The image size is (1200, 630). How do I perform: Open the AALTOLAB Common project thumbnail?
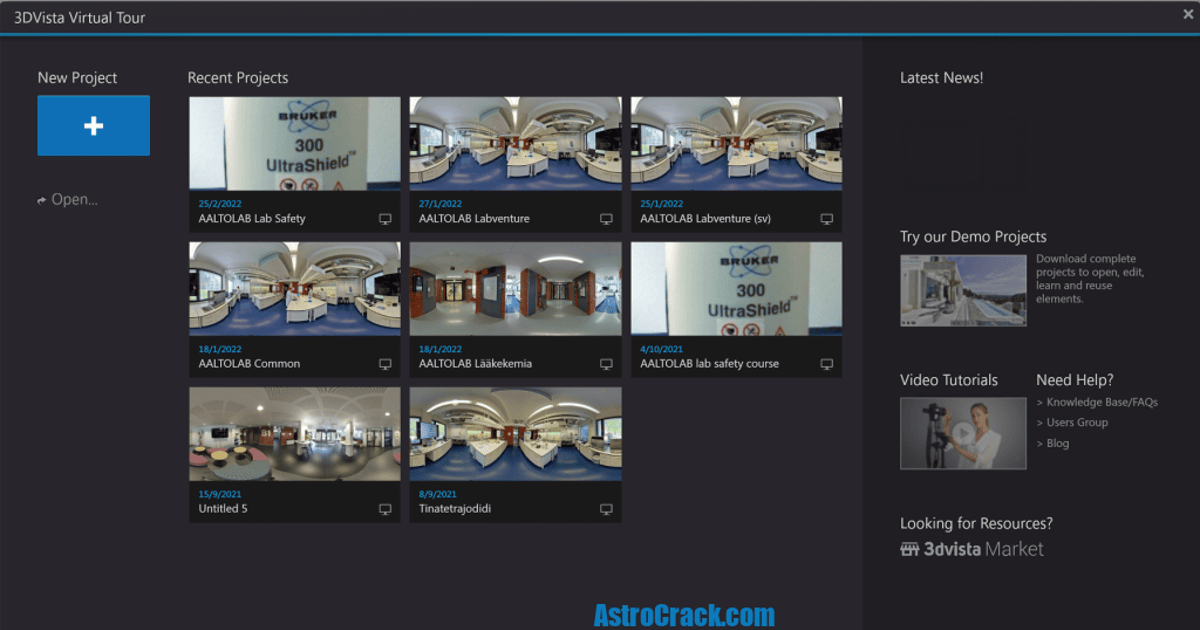(294, 290)
